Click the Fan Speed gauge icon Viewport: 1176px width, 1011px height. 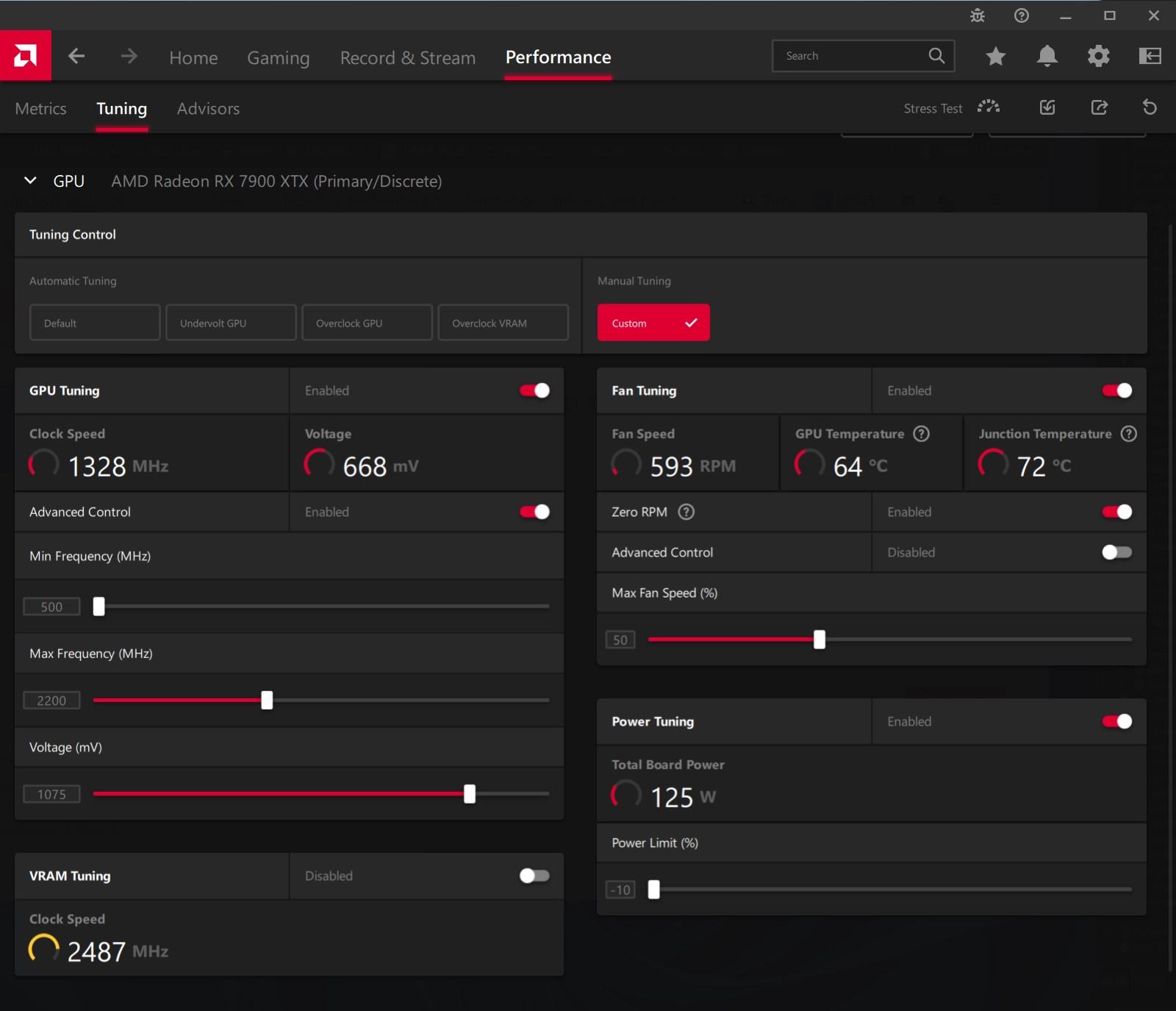626,465
